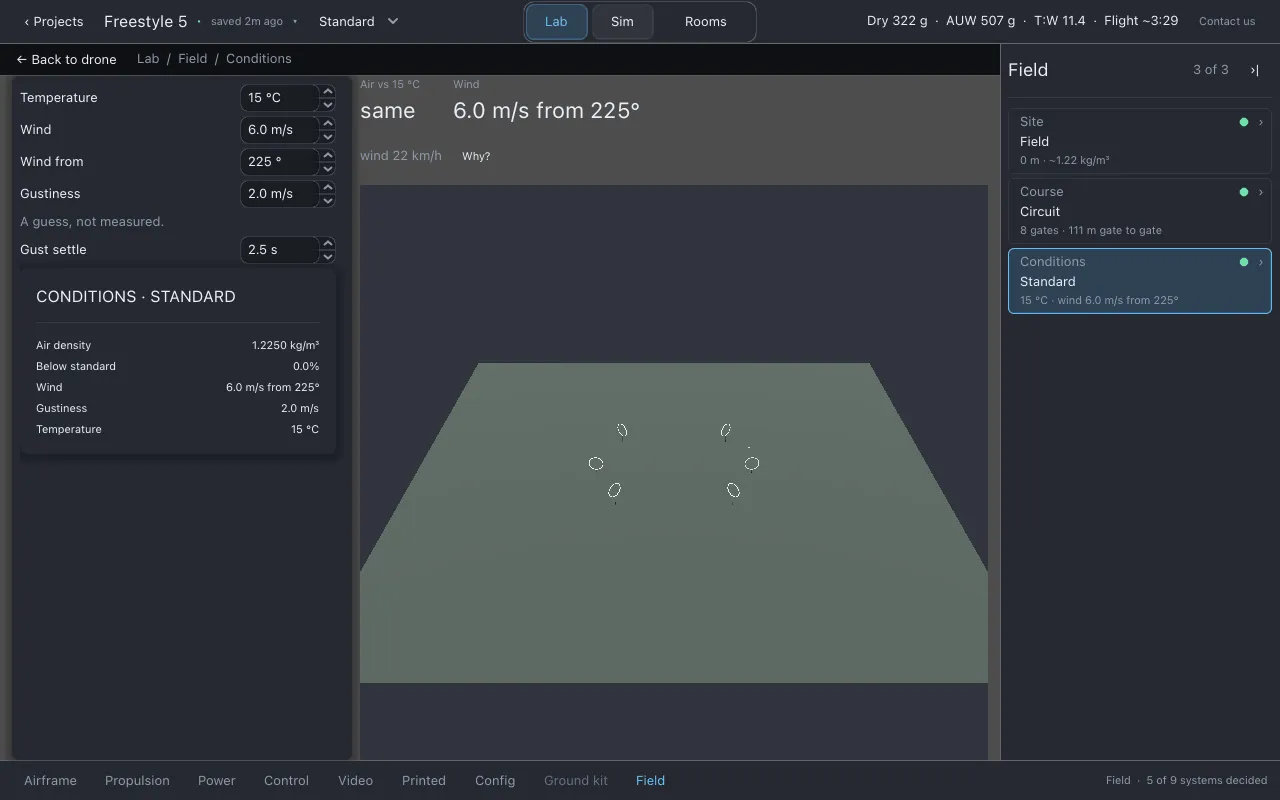Open the Power system tab
This screenshot has height=800, width=1280.
pos(216,780)
